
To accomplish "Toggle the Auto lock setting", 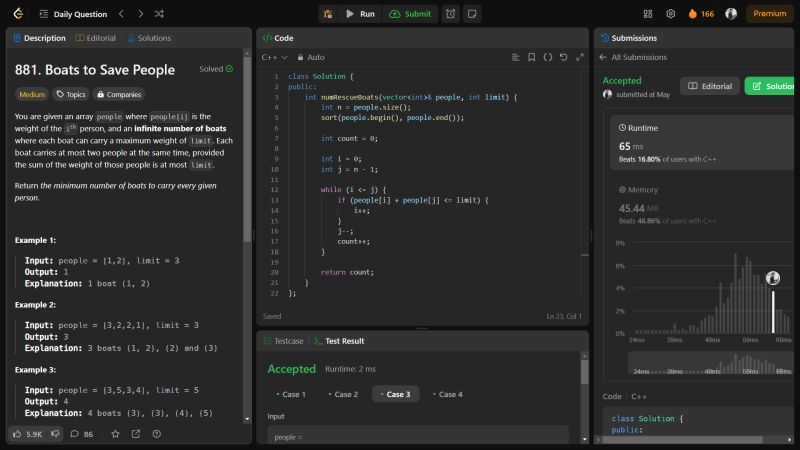I will pos(311,57).
